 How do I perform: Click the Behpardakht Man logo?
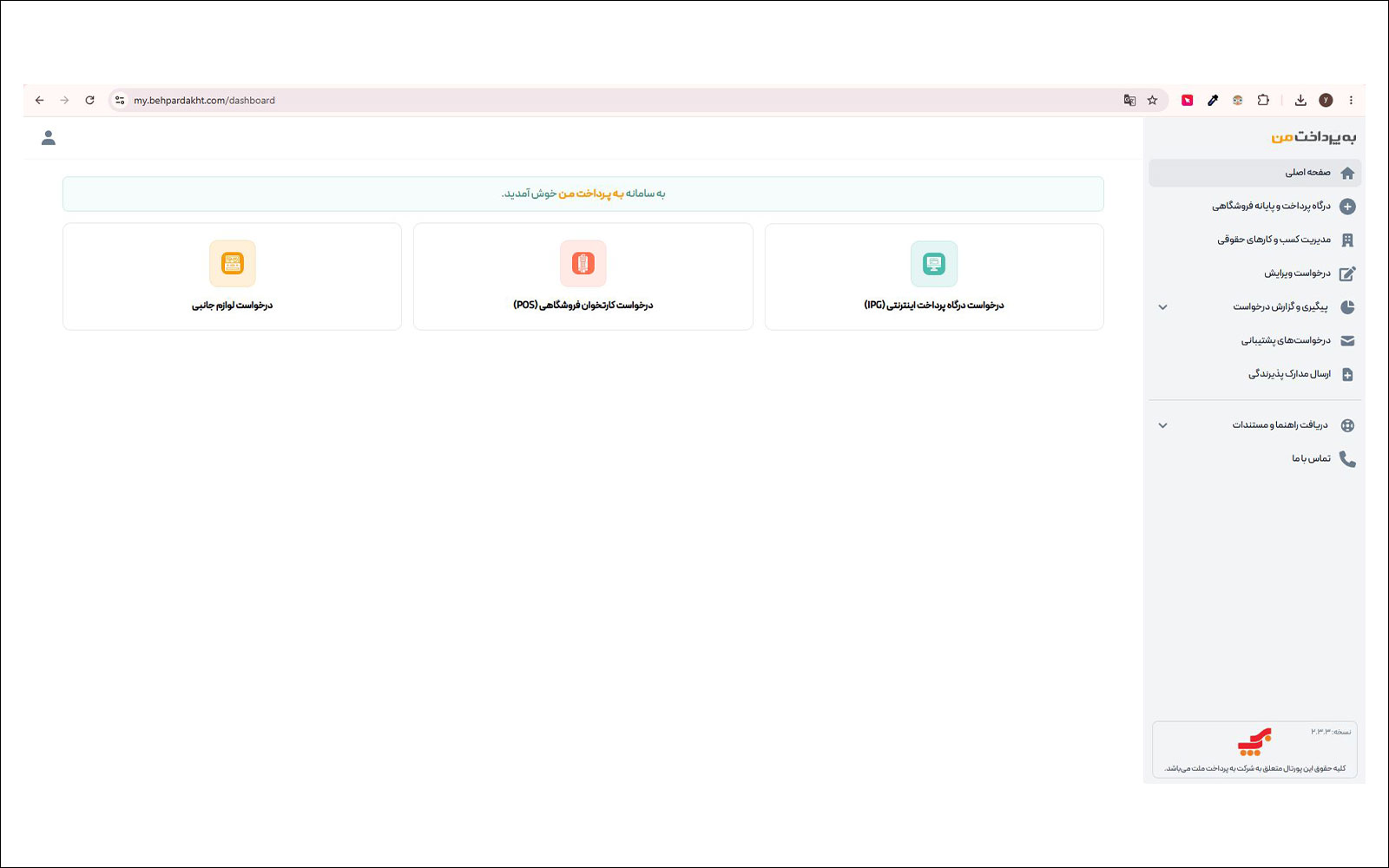click(x=1313, y=137)
